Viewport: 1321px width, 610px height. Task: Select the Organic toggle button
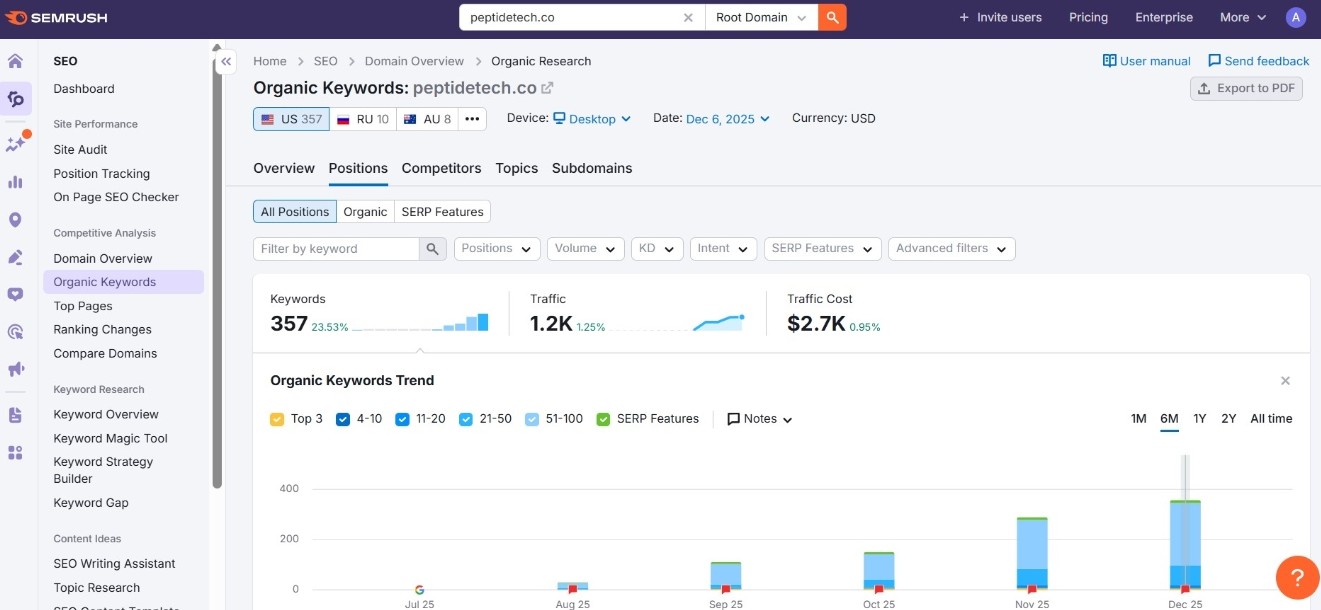click(x=365, y=212)
